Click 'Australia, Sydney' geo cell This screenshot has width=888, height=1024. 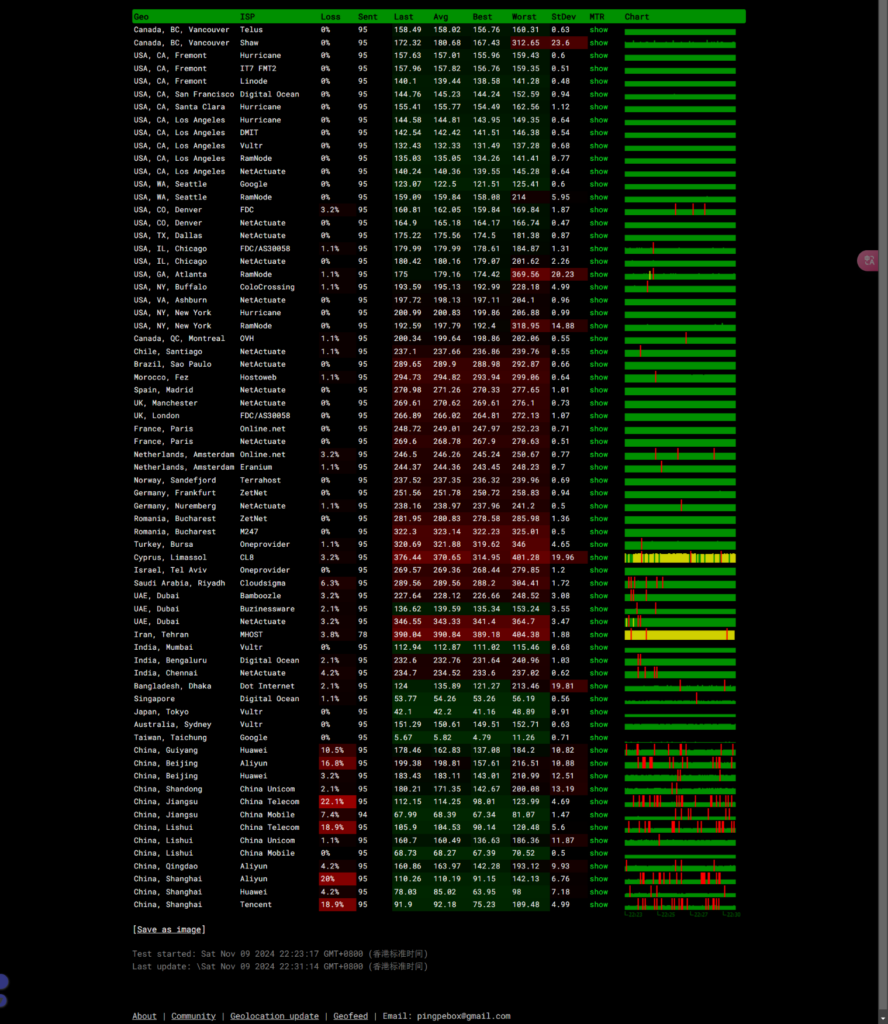pyautogui.click(x=172, y=725)
